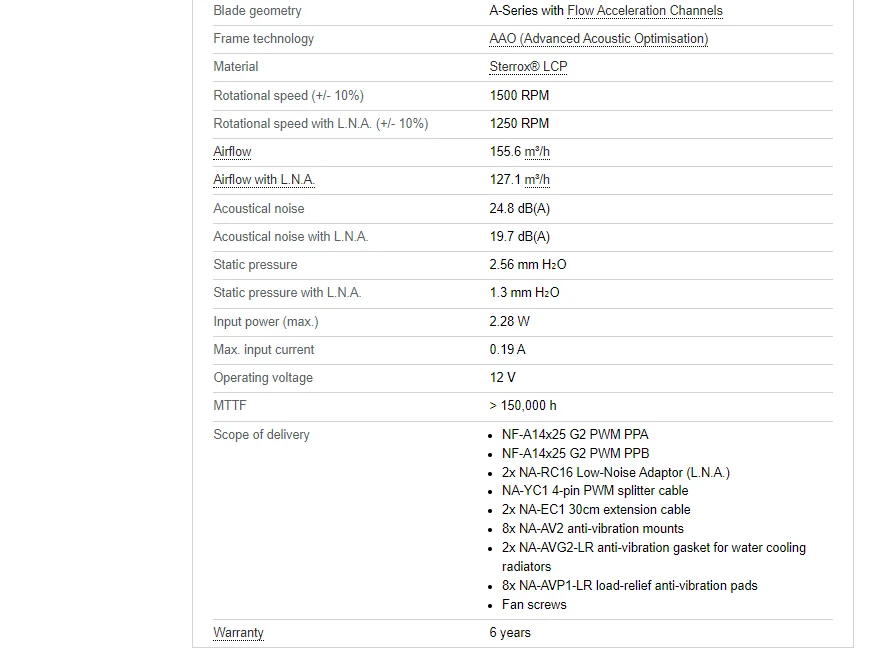The width and height of the screenshot is (887, 648).
Task: Click the 2x NA-RC16 Low-Noise Adaptor item
Action: click(x=615, y=473)
